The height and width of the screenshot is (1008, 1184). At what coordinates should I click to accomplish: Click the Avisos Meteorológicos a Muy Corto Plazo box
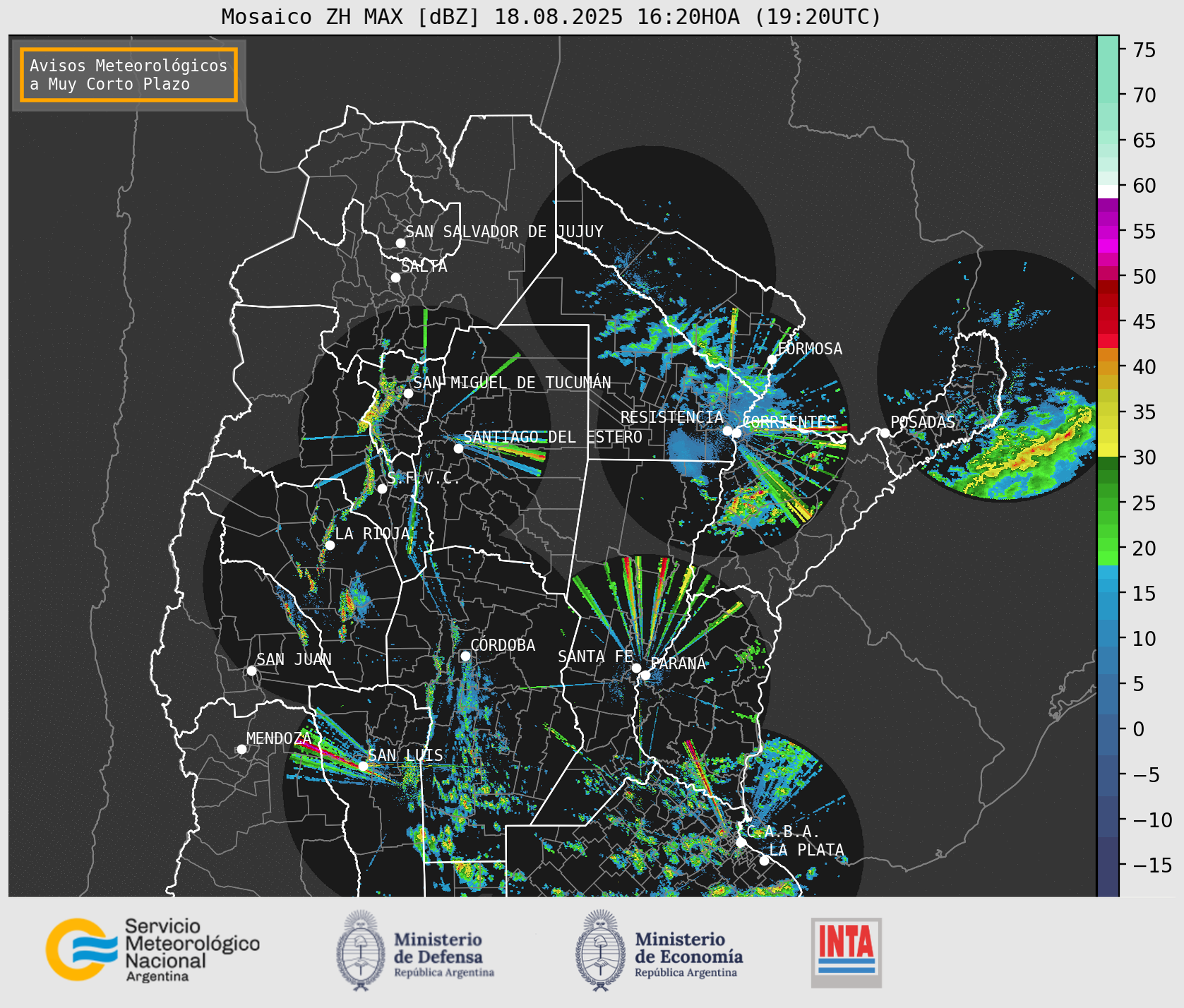(x=128, y=75)
